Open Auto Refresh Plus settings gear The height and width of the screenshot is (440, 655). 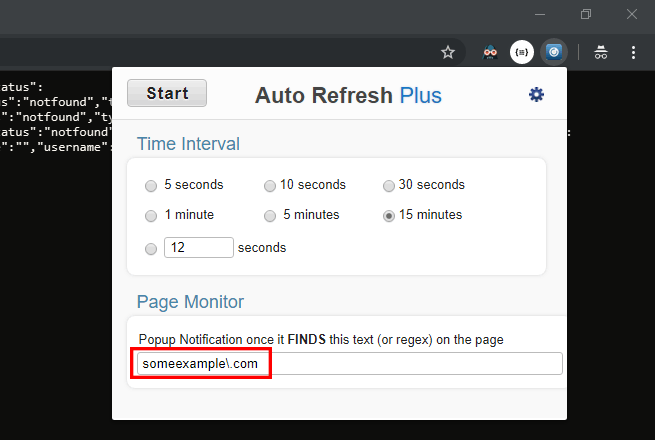coord(536,95)
